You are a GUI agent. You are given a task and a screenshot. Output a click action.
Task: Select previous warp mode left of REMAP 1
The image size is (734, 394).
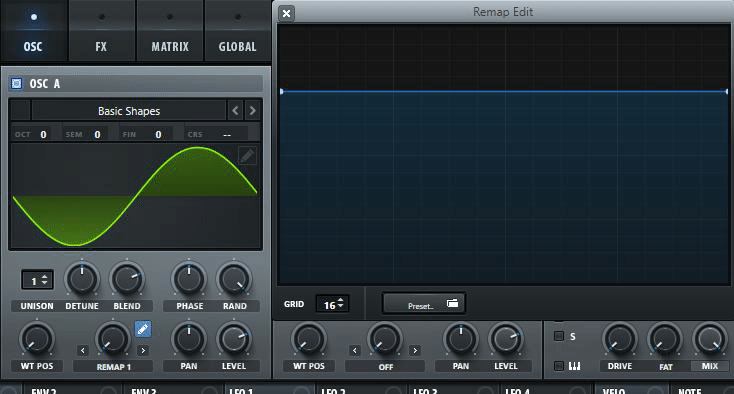coord(83,350)
